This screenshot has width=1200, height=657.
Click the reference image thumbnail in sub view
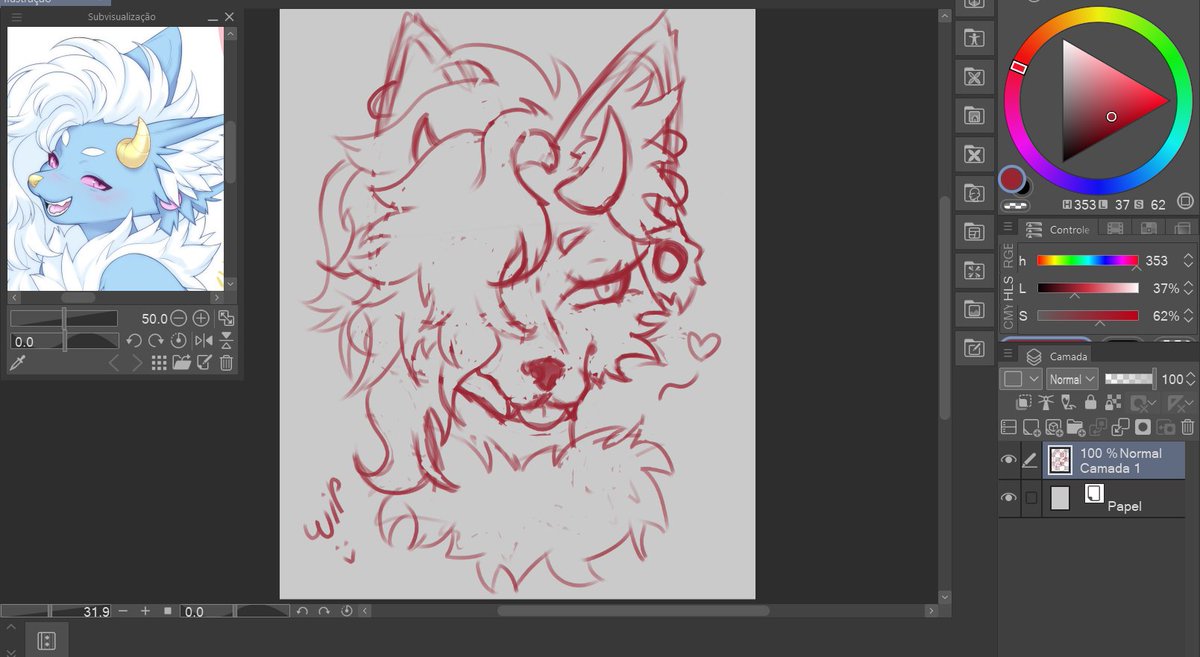pos(115,158)
